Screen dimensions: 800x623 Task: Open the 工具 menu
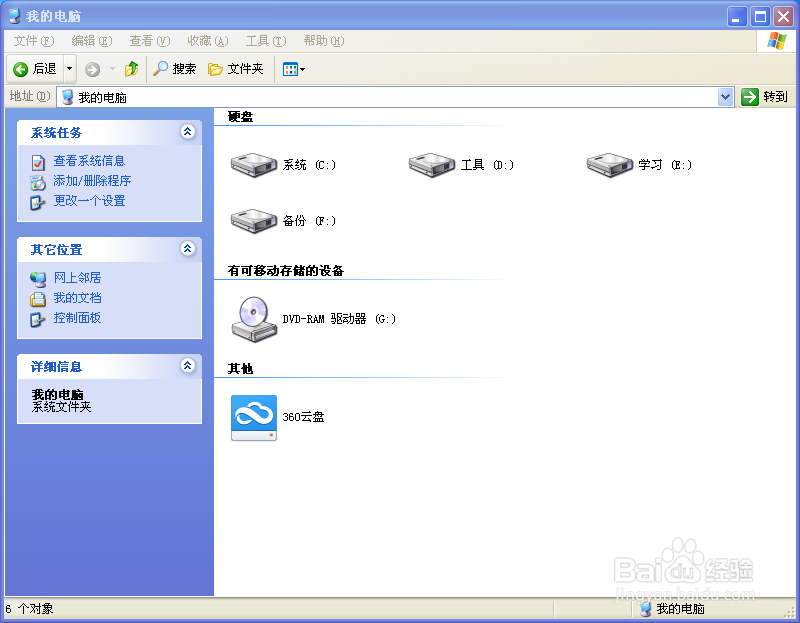[x=264, y=41]
